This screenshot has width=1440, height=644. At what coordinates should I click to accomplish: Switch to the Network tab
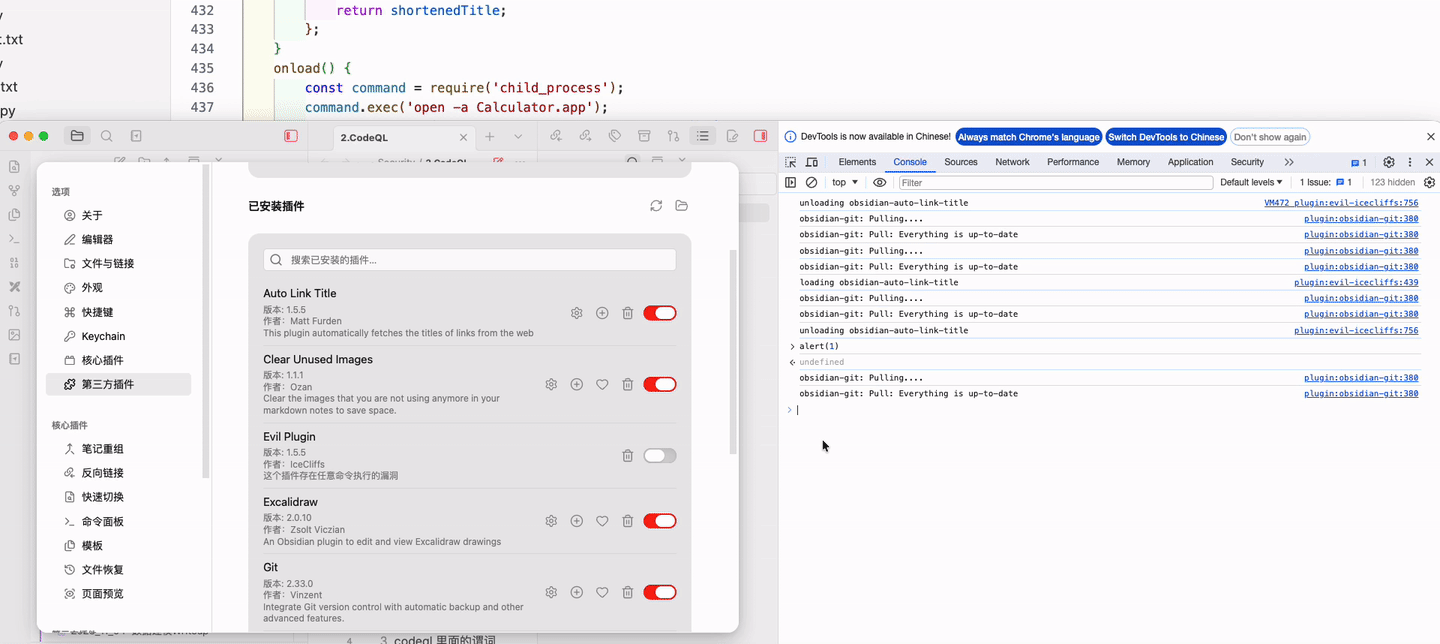coord(1012,162)
